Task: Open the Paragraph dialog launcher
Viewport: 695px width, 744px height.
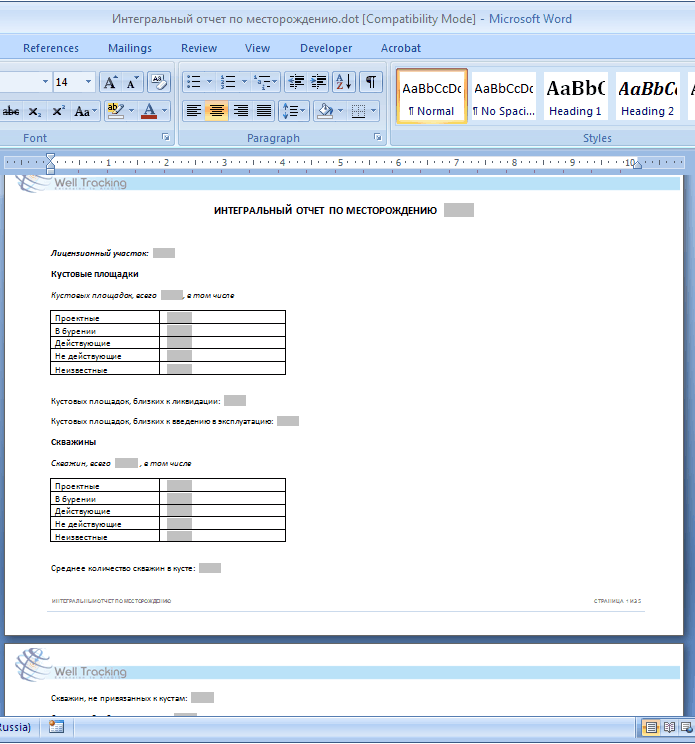Action: pyautogui.click(x=378, y=138)
